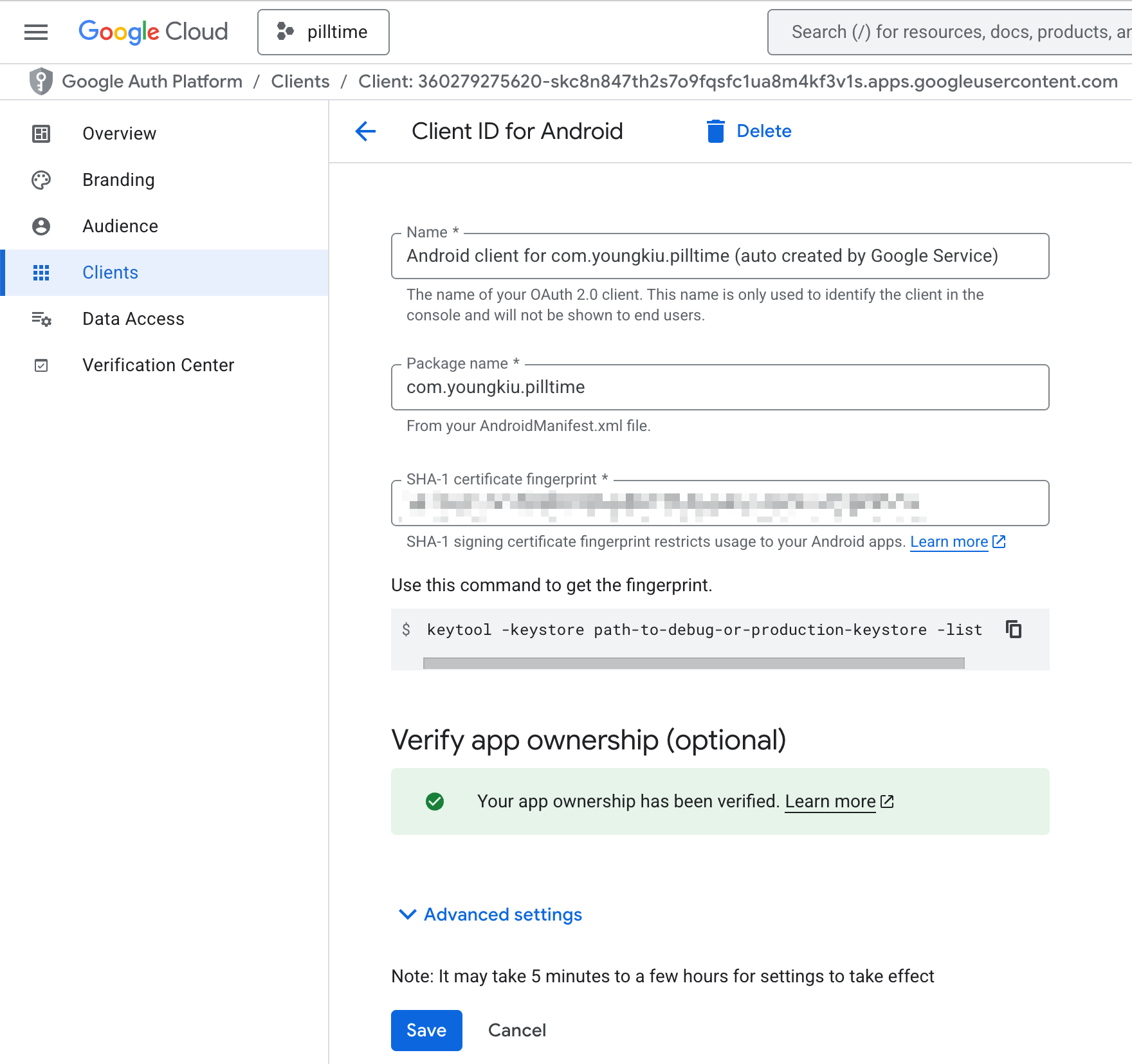This screenshot has width=1132, height=1064.
Task: Save the client settings
Action: pos(426,1031)
